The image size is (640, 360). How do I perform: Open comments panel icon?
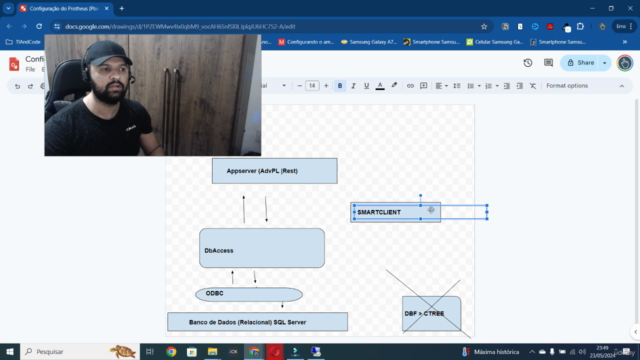click(548, 63)
